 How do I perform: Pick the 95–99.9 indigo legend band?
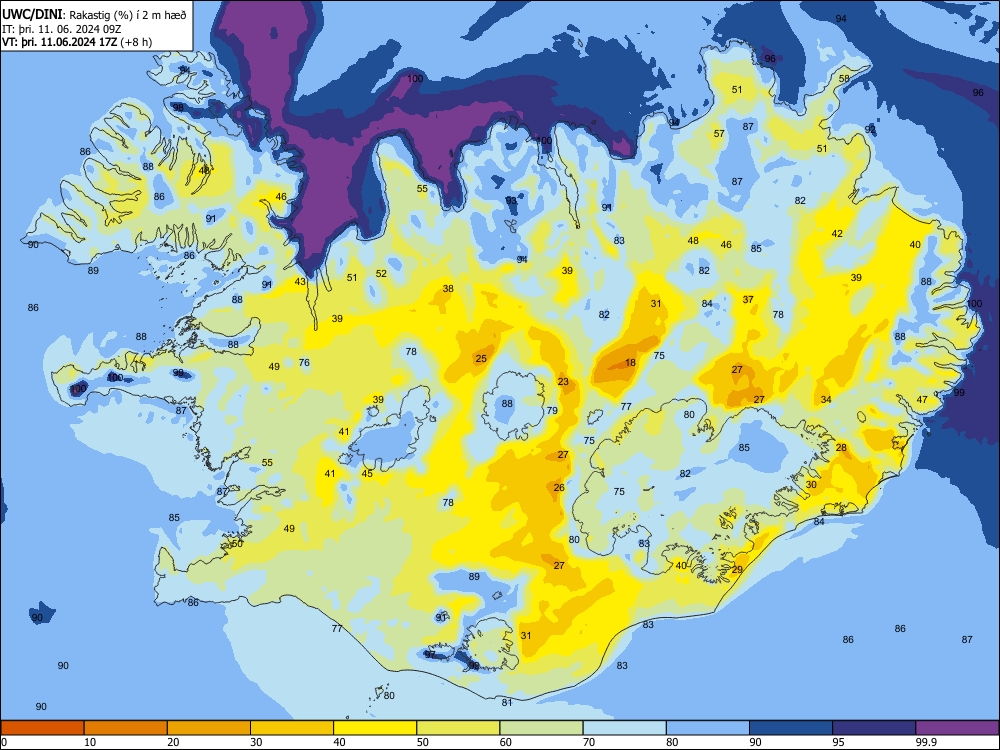click(x=874, y=728)
